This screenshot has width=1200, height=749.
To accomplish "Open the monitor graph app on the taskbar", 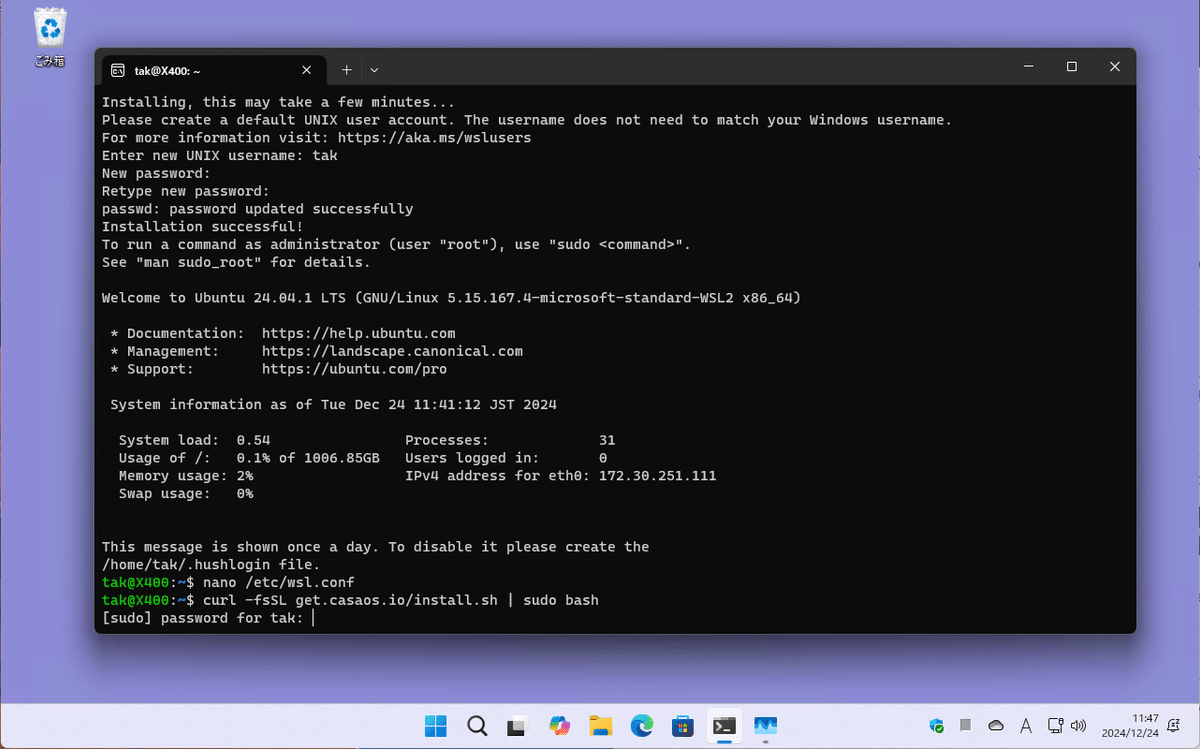I will click(766, 725).
